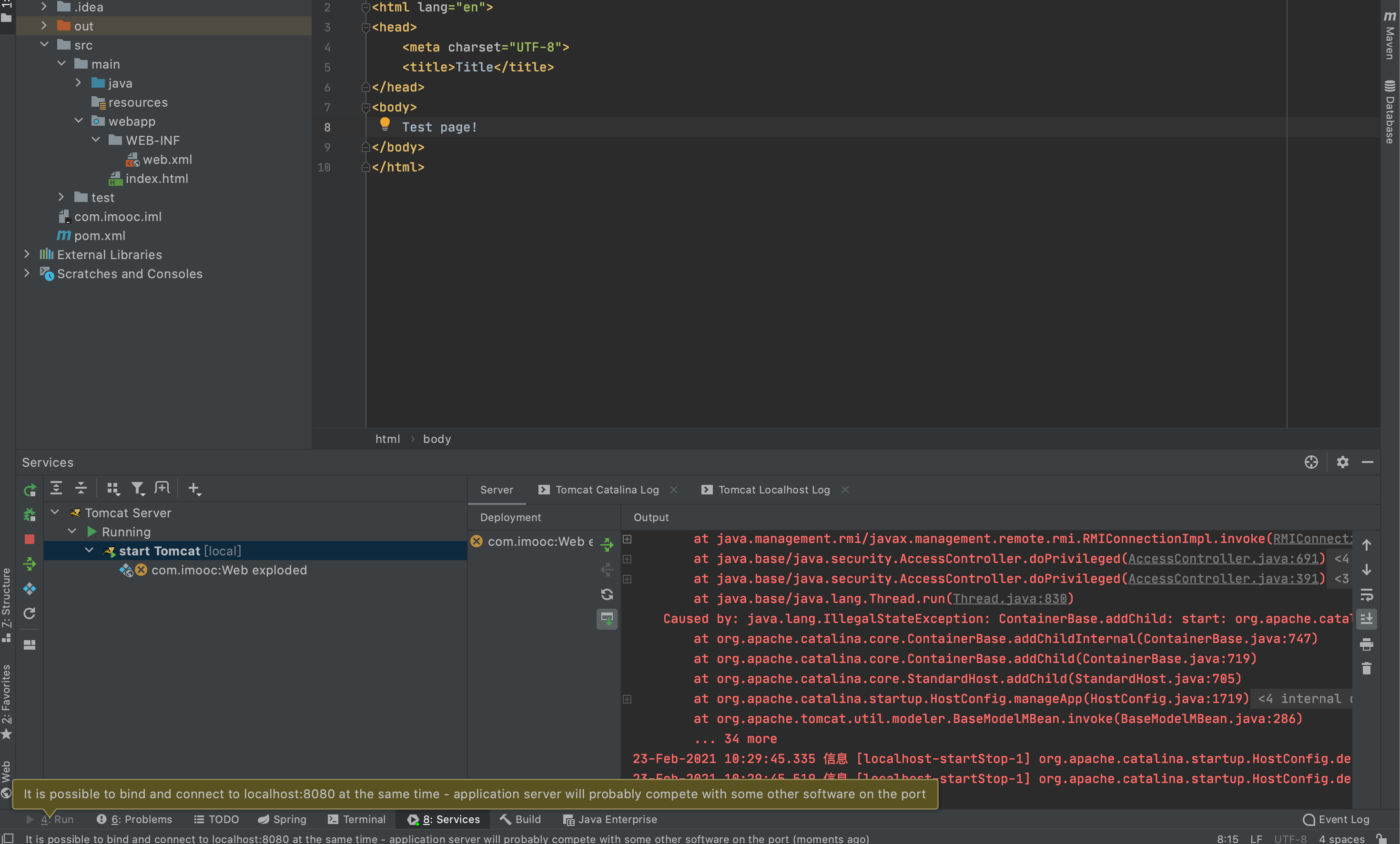Open the TODO tool window
This screenshot has height=844, width=1400.
pyautogui.click(x=216, y=819)
